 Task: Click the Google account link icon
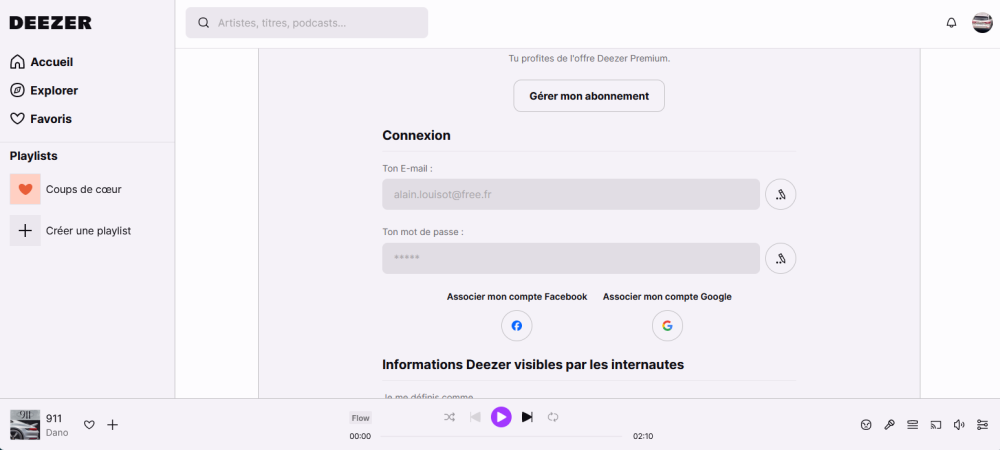[x=667, y=326]
